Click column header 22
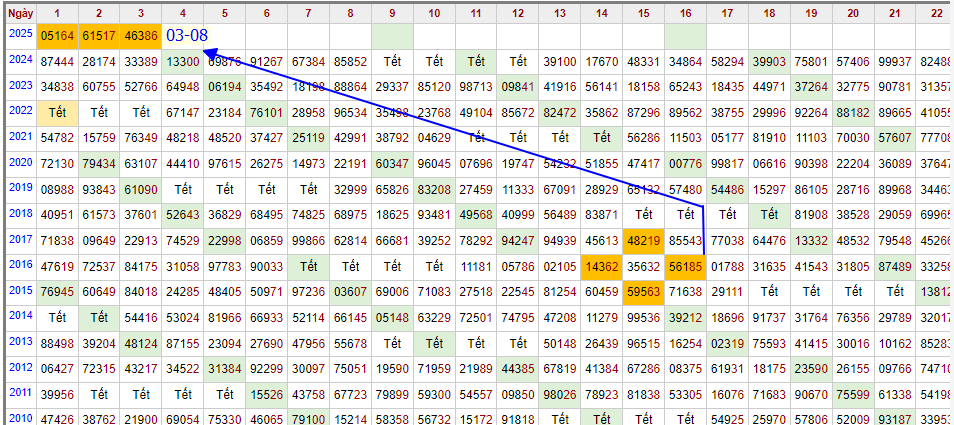The width and height of the screenshot is (954, 425). [935, 13]
